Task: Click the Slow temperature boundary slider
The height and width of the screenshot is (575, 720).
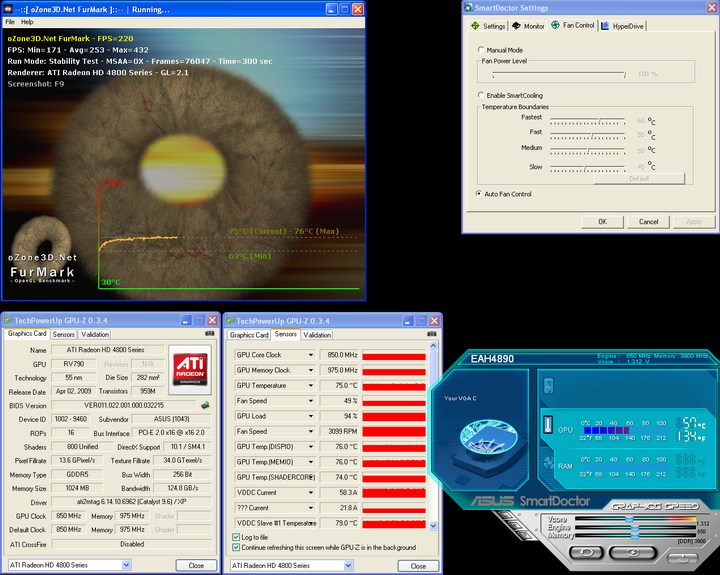Action: click(588, 167)
